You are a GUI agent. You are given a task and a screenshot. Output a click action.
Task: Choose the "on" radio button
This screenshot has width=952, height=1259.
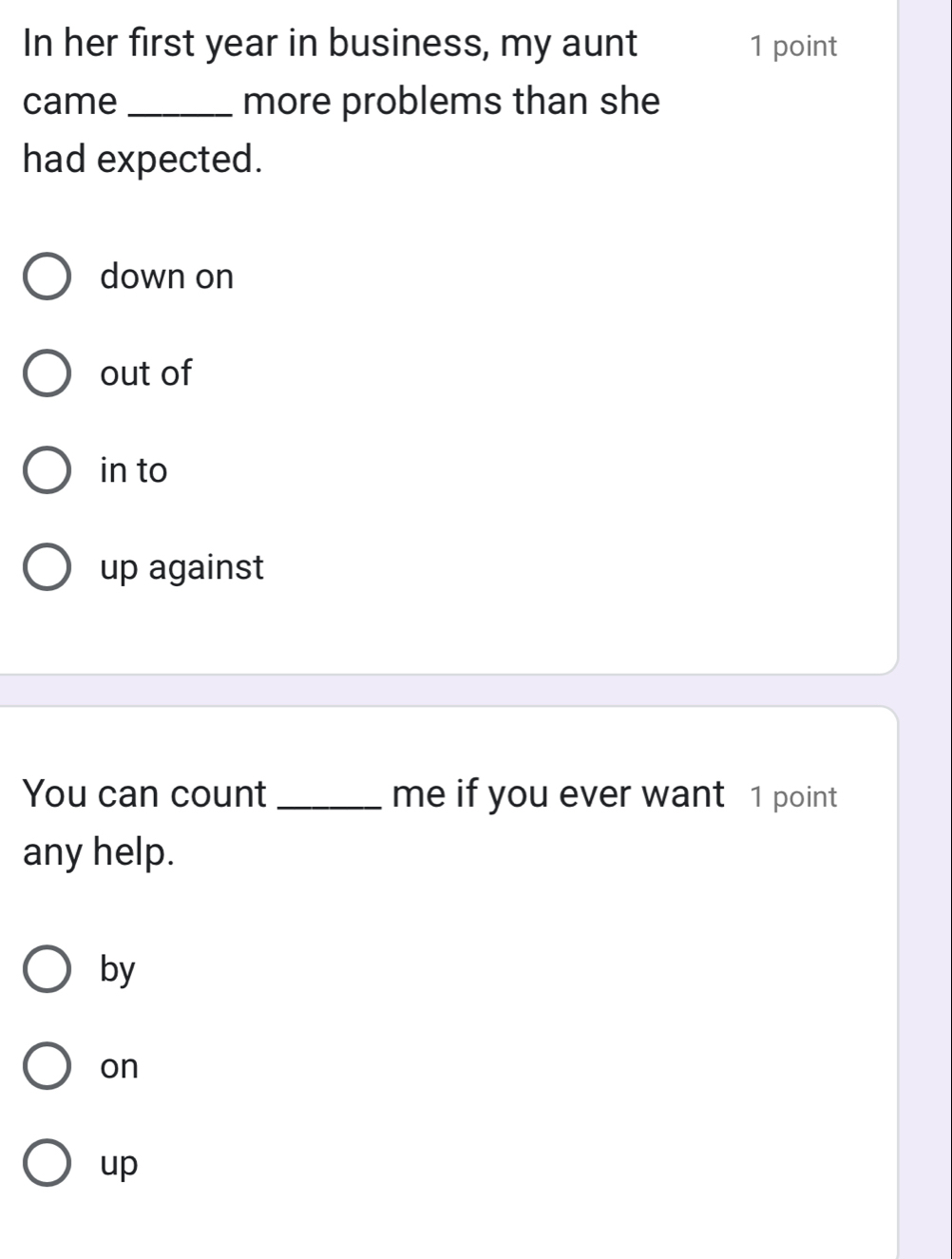(47, 1067)
